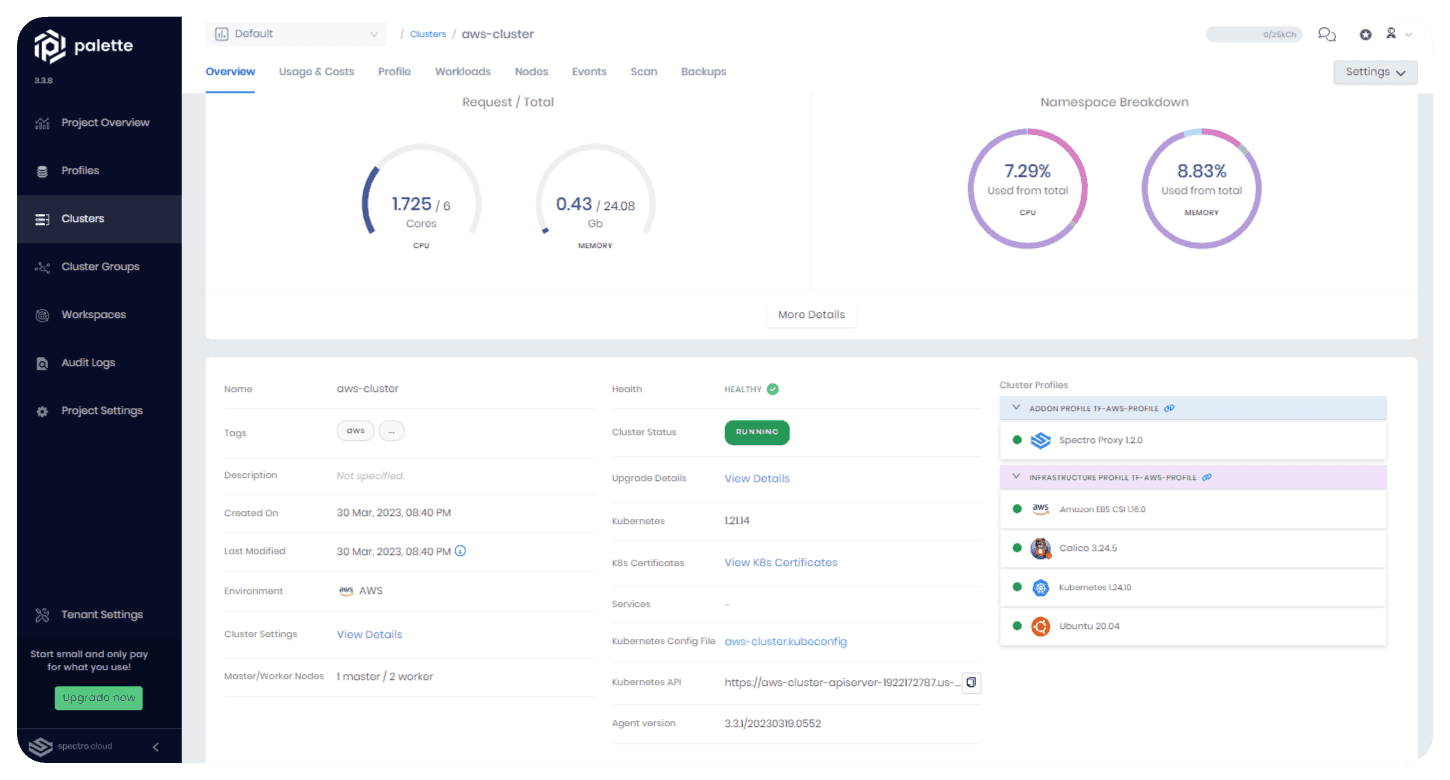Click the Clusters sidebar icon

tap(42, 219)
